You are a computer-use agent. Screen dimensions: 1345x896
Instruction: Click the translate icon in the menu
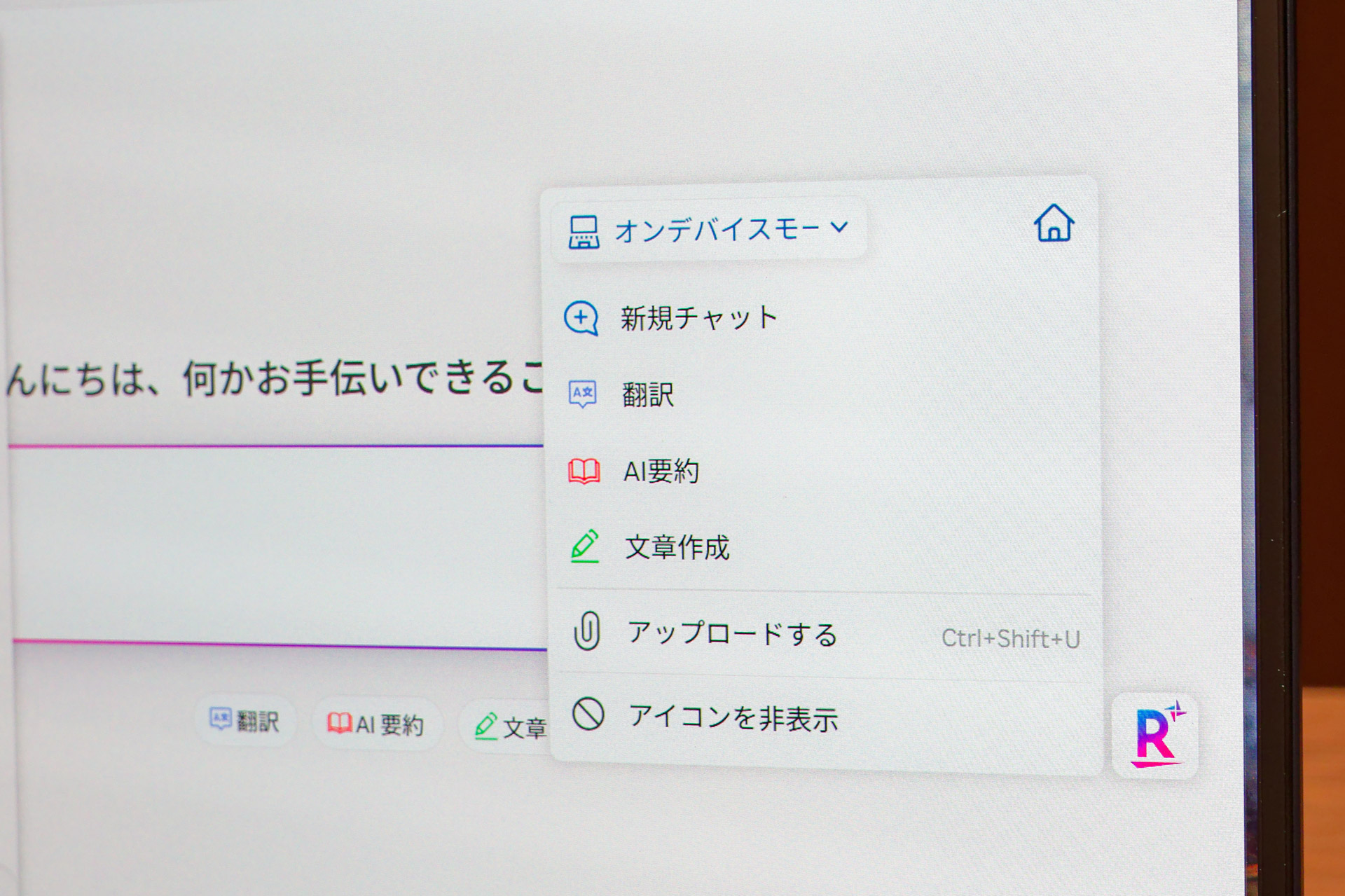(582, 394)
